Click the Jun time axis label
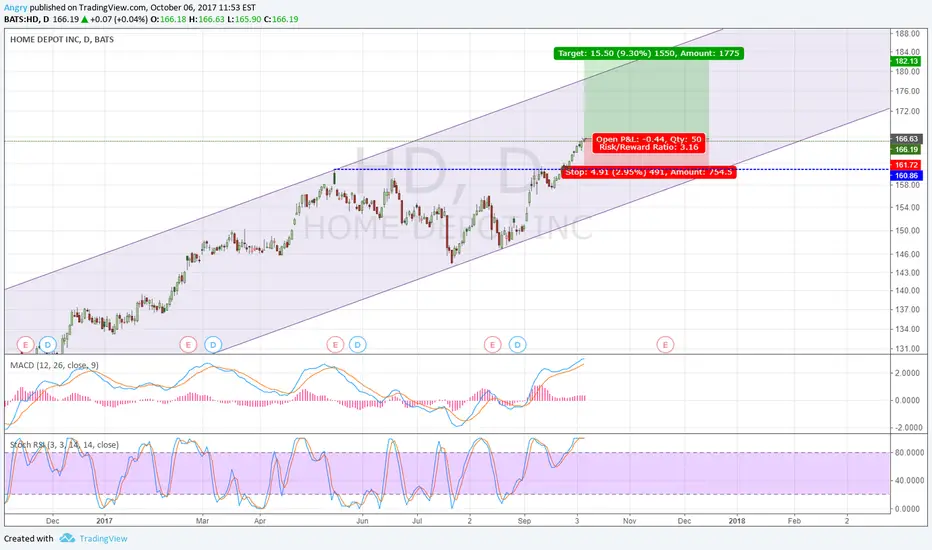 (x=362, y=521)
